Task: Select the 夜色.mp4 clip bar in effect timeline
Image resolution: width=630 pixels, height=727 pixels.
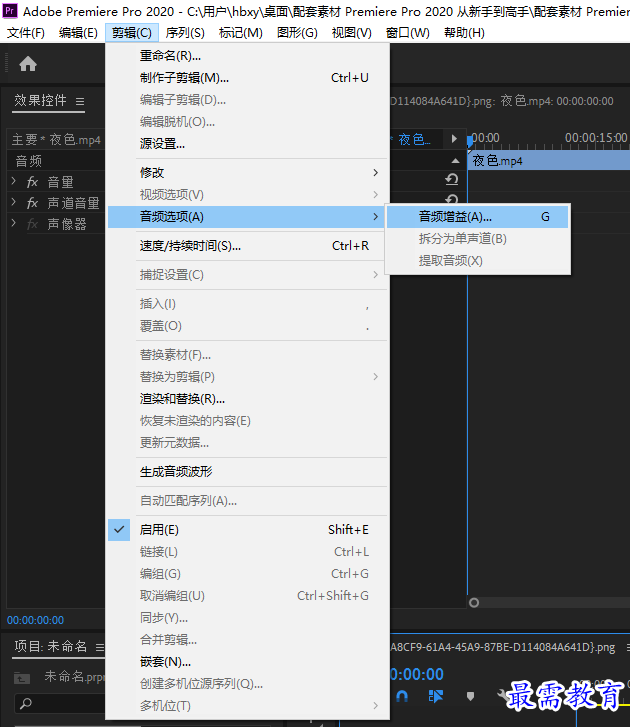Action: point(548,161)
